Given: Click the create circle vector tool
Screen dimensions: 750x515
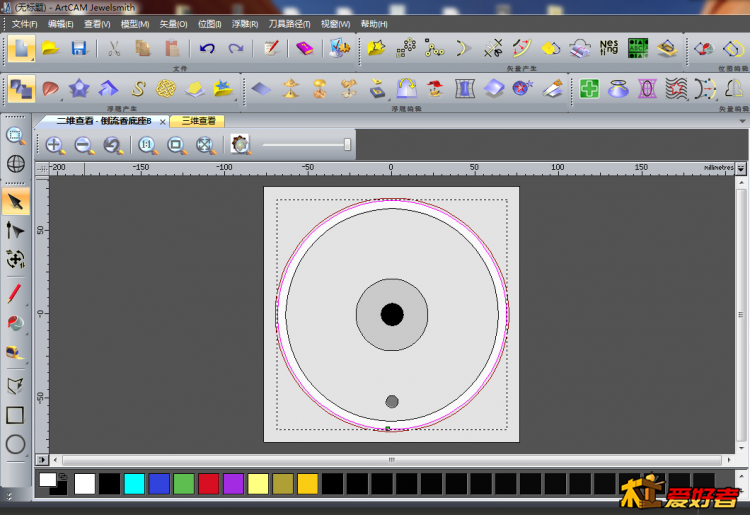Looking at the screenshot, I should [15, 444].
